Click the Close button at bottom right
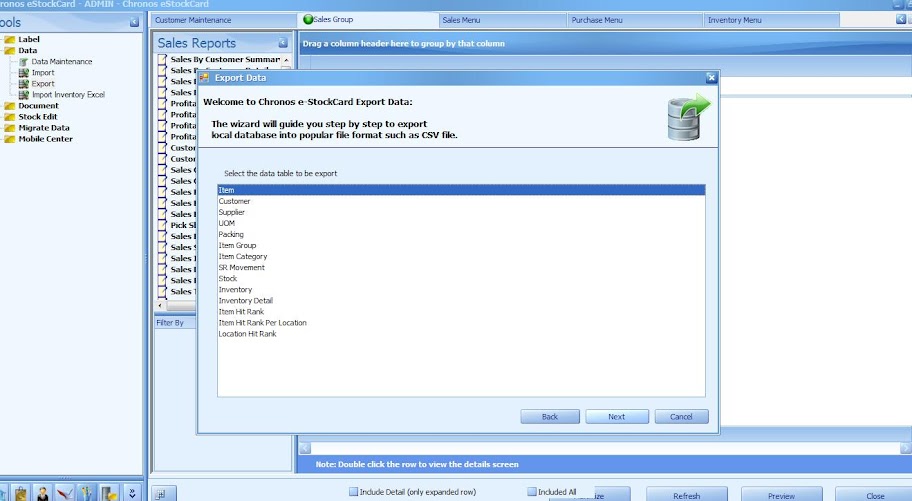 pyautogui.click(x=874, y=496)
